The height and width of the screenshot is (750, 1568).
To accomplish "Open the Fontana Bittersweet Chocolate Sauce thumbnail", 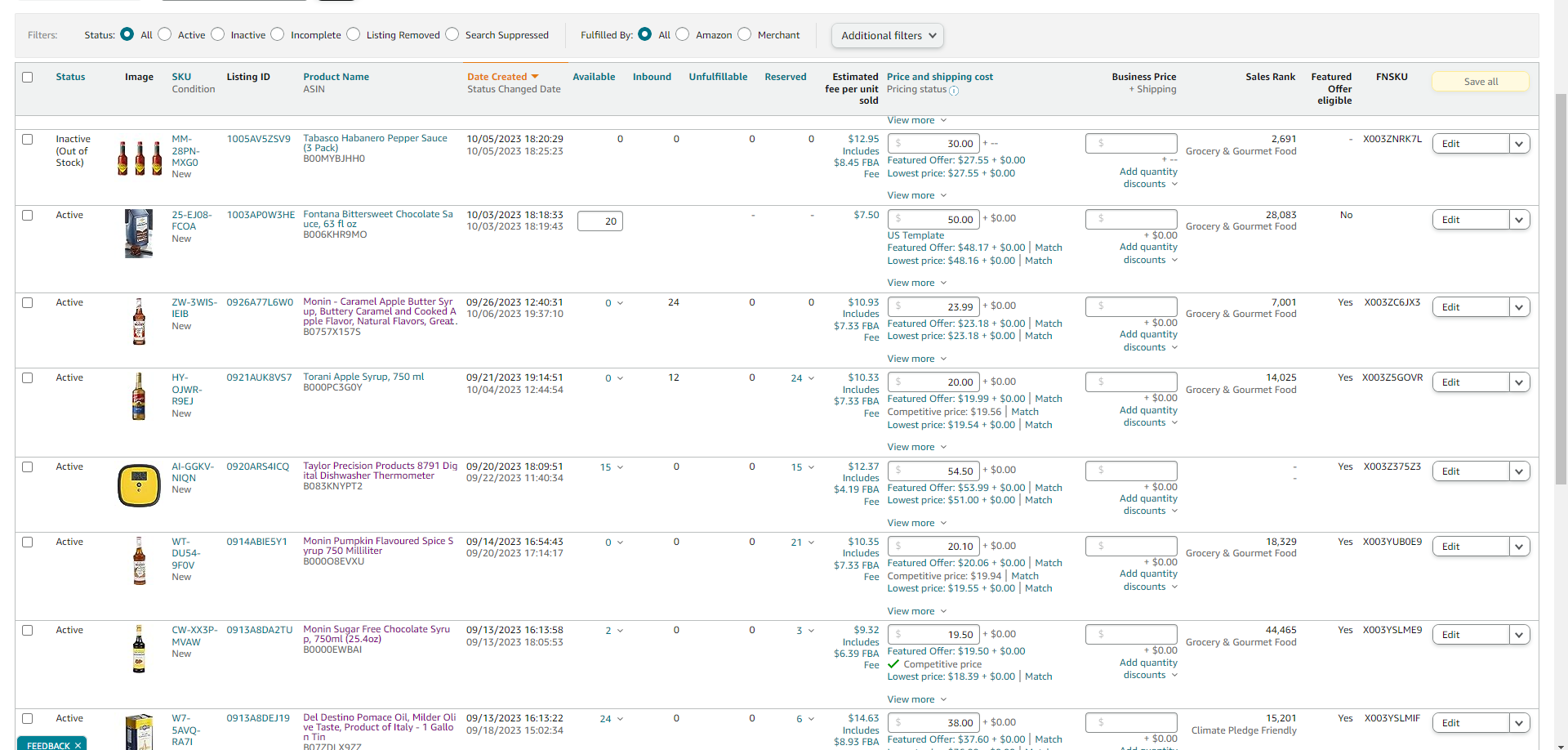I will [x=139, y=234].
